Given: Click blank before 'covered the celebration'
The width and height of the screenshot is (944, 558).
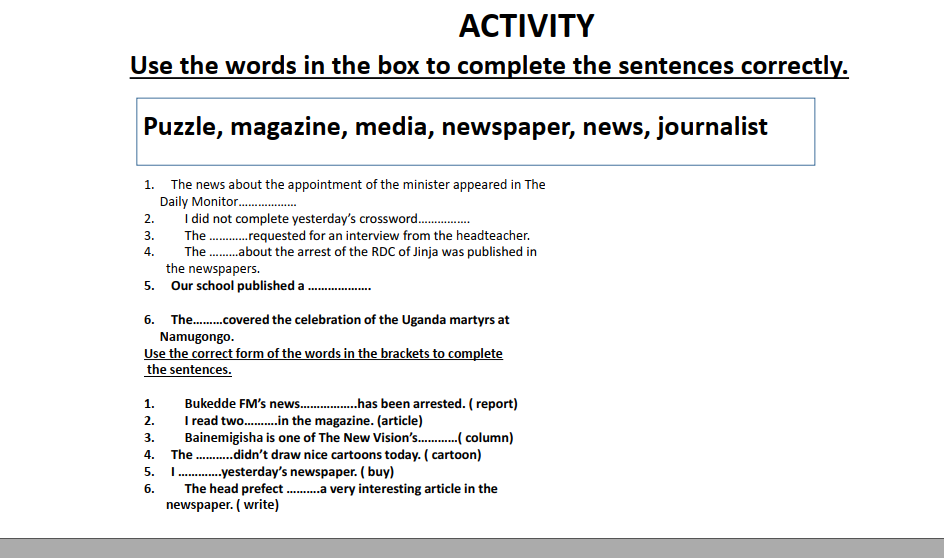Looking at the screenshot, I should click(x=207, y=320).
